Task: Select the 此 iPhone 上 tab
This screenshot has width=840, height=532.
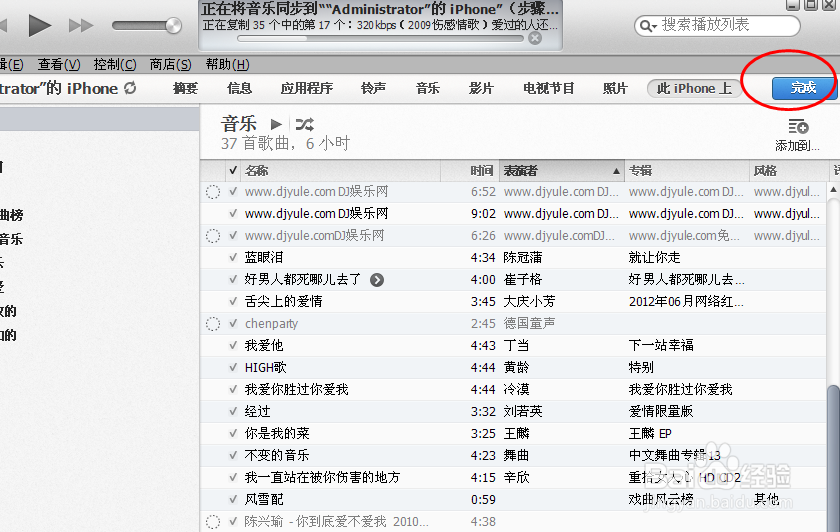Action: click(x=694, y=88)
